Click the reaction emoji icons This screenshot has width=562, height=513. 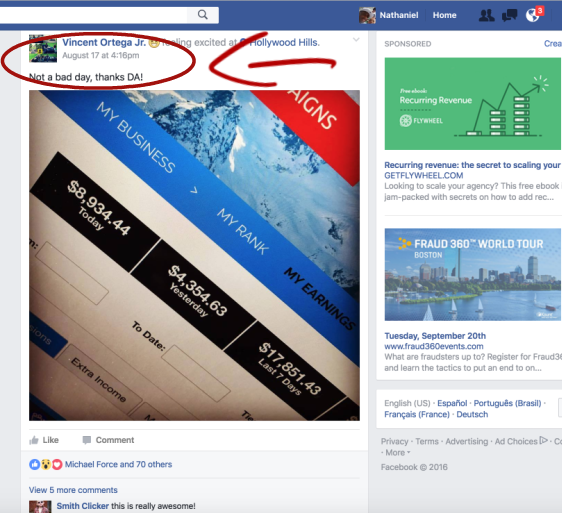tap(46, 464)
